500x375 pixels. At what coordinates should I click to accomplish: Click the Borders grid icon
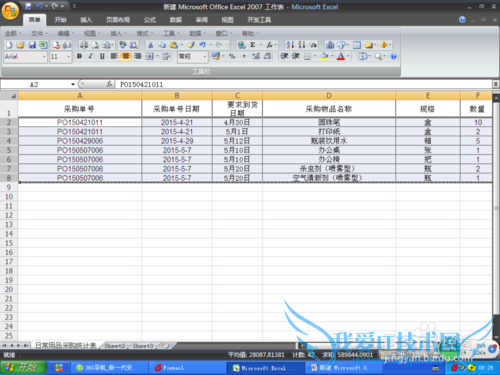pyautogui.click(x=307, y=56)
